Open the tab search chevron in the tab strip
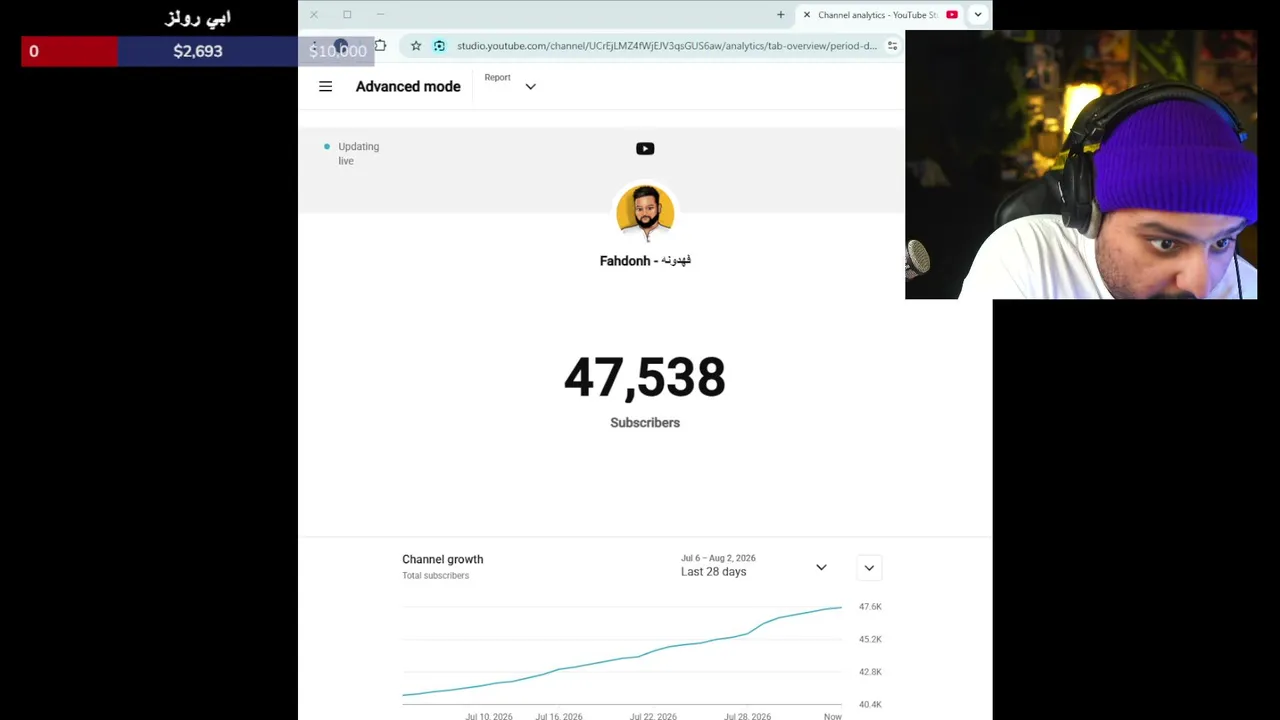The width and height of the screenshot is (1280, 720). pyautogui.click(x=978, y=15)
